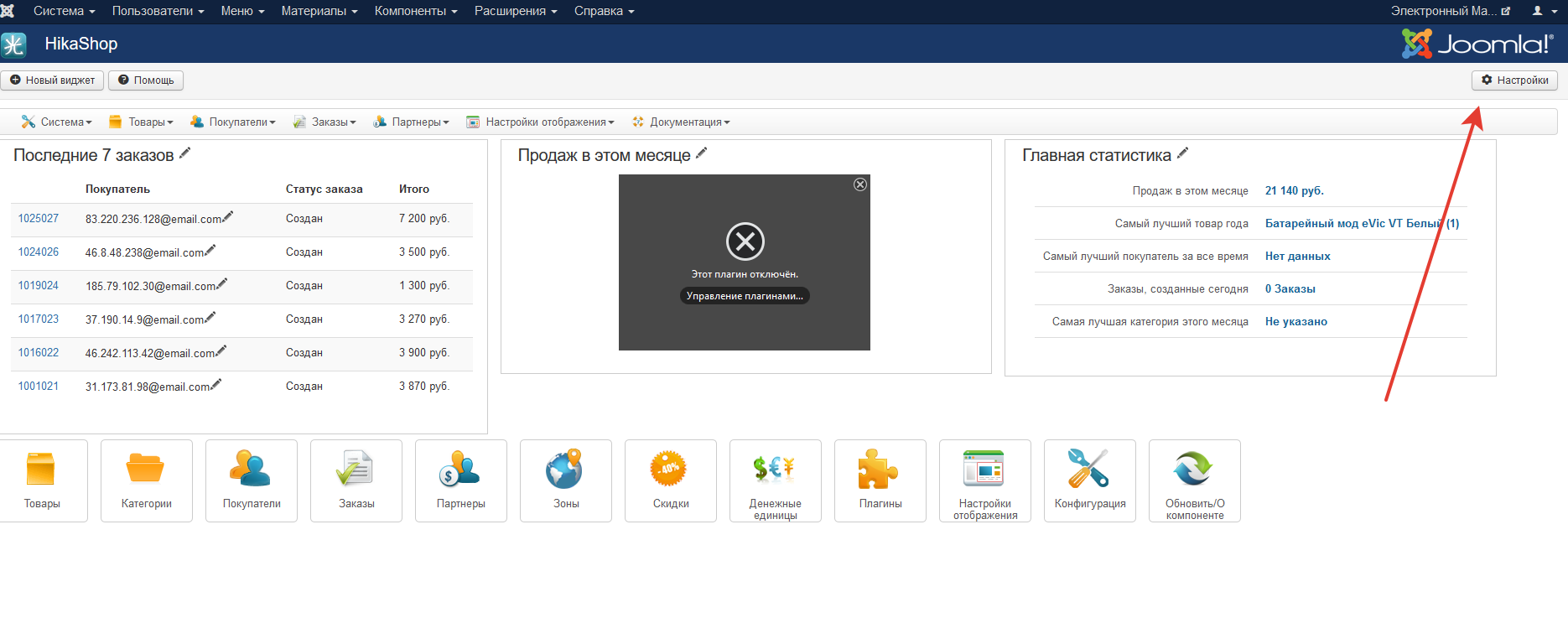This screenshot has height=623, width=1568.
Task: Expand the HikaShop Партнеры dropdown menu
Action: pyautogui.click(x=411, y=122)
